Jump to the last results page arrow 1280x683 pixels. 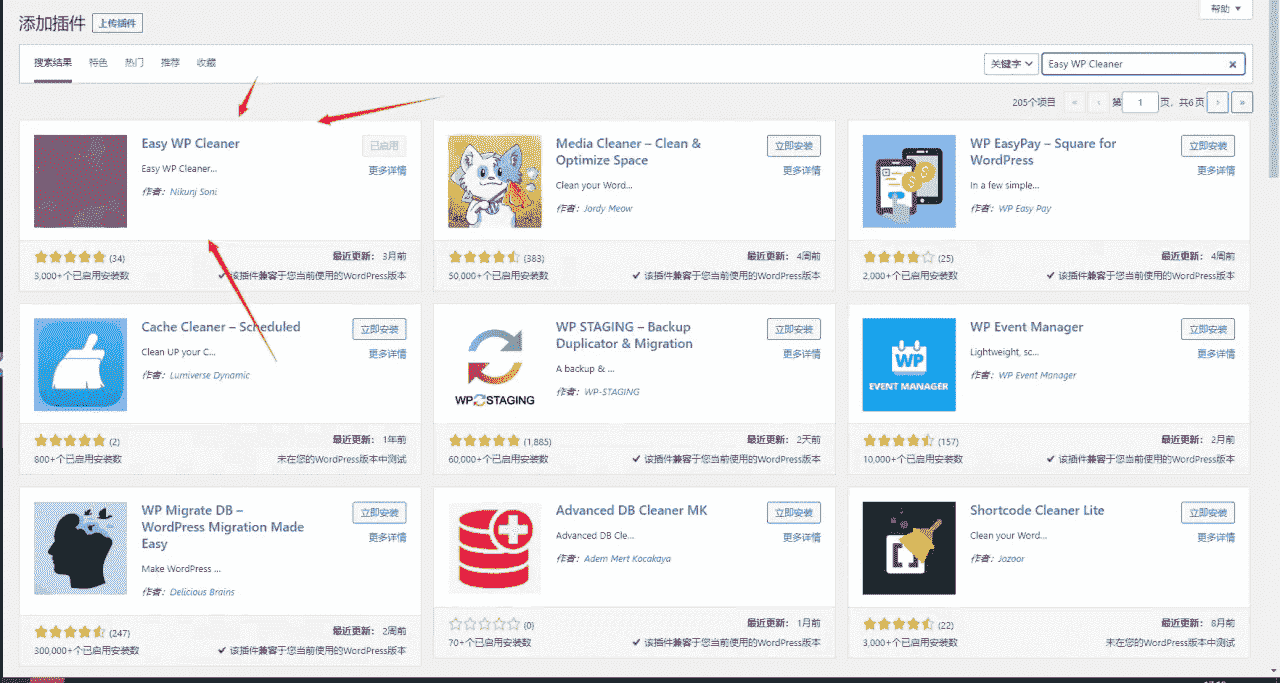[1242, 102]
